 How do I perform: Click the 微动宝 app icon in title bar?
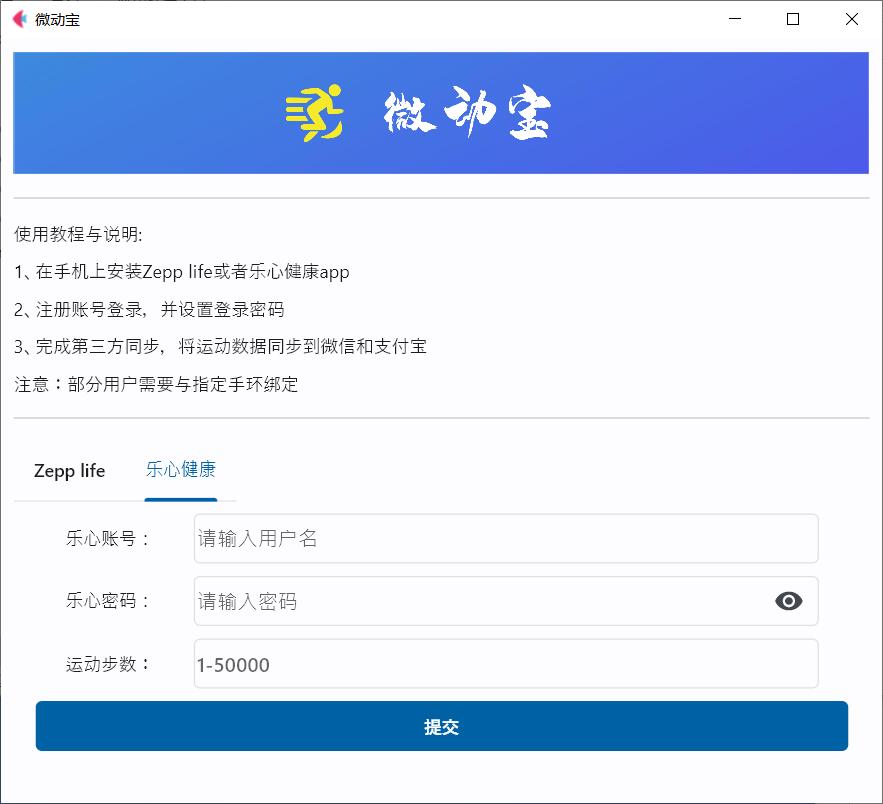coord(20,19)
